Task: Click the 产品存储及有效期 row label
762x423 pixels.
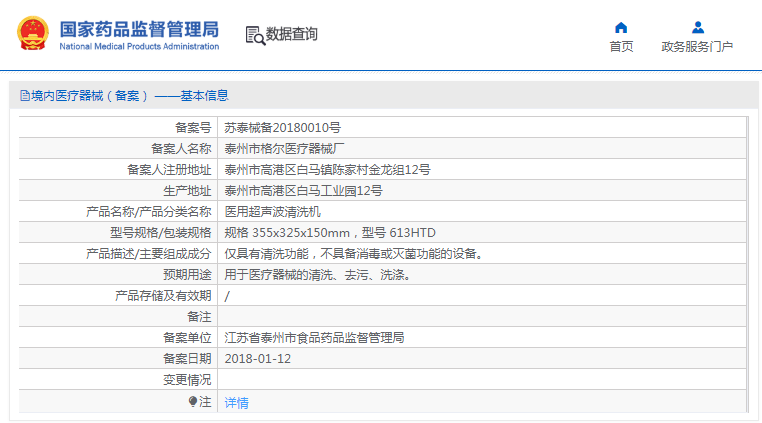Action: (163, 296)
